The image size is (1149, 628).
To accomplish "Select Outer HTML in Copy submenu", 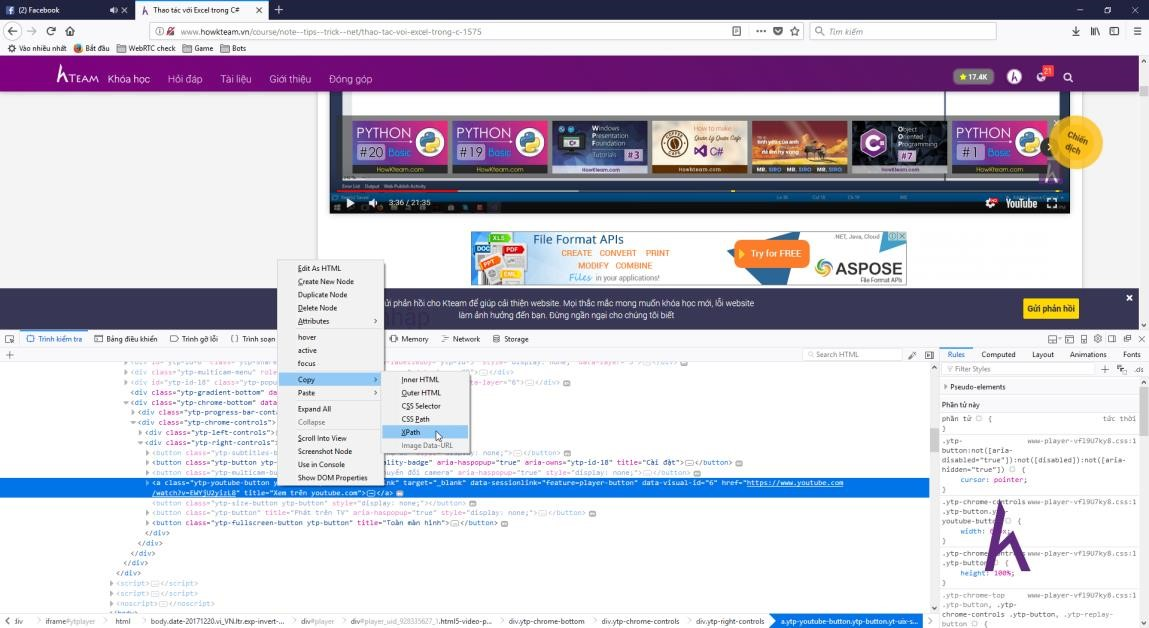I will pyautogui.click(x=426, y=393).
